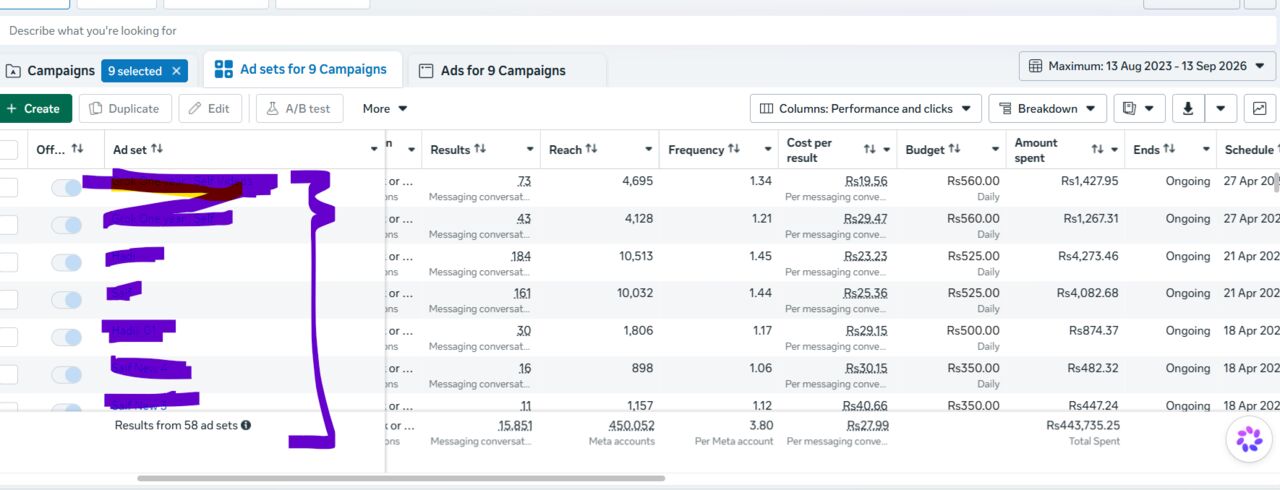
Task: Sort by the Off/On column arrows icon
Action: point(77,149)
